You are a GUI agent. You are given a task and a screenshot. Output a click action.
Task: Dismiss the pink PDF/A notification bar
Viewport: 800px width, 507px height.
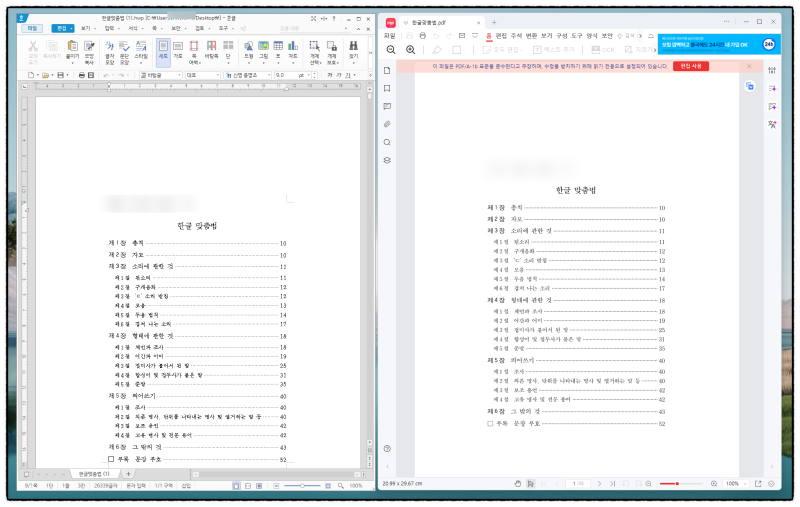tap(749, 66)
